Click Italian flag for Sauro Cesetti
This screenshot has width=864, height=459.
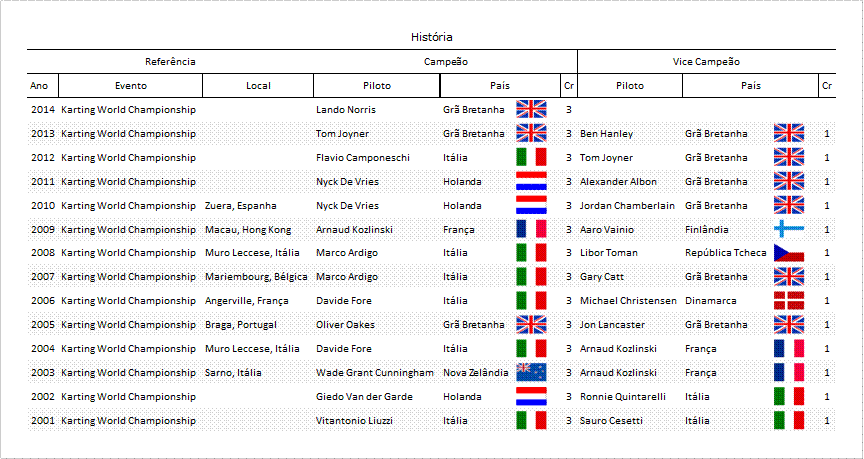click(789, 420)
